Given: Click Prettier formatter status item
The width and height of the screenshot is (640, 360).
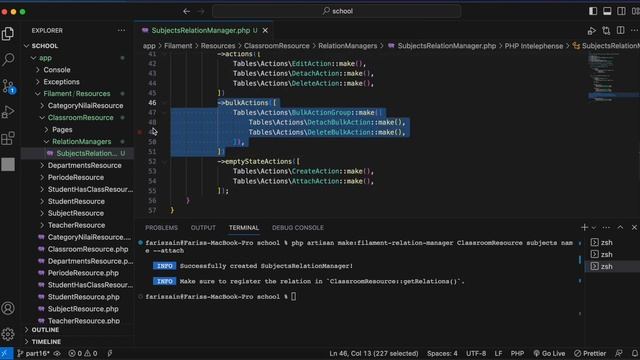Looking at the screenshot, I should (x=590, y=353).
